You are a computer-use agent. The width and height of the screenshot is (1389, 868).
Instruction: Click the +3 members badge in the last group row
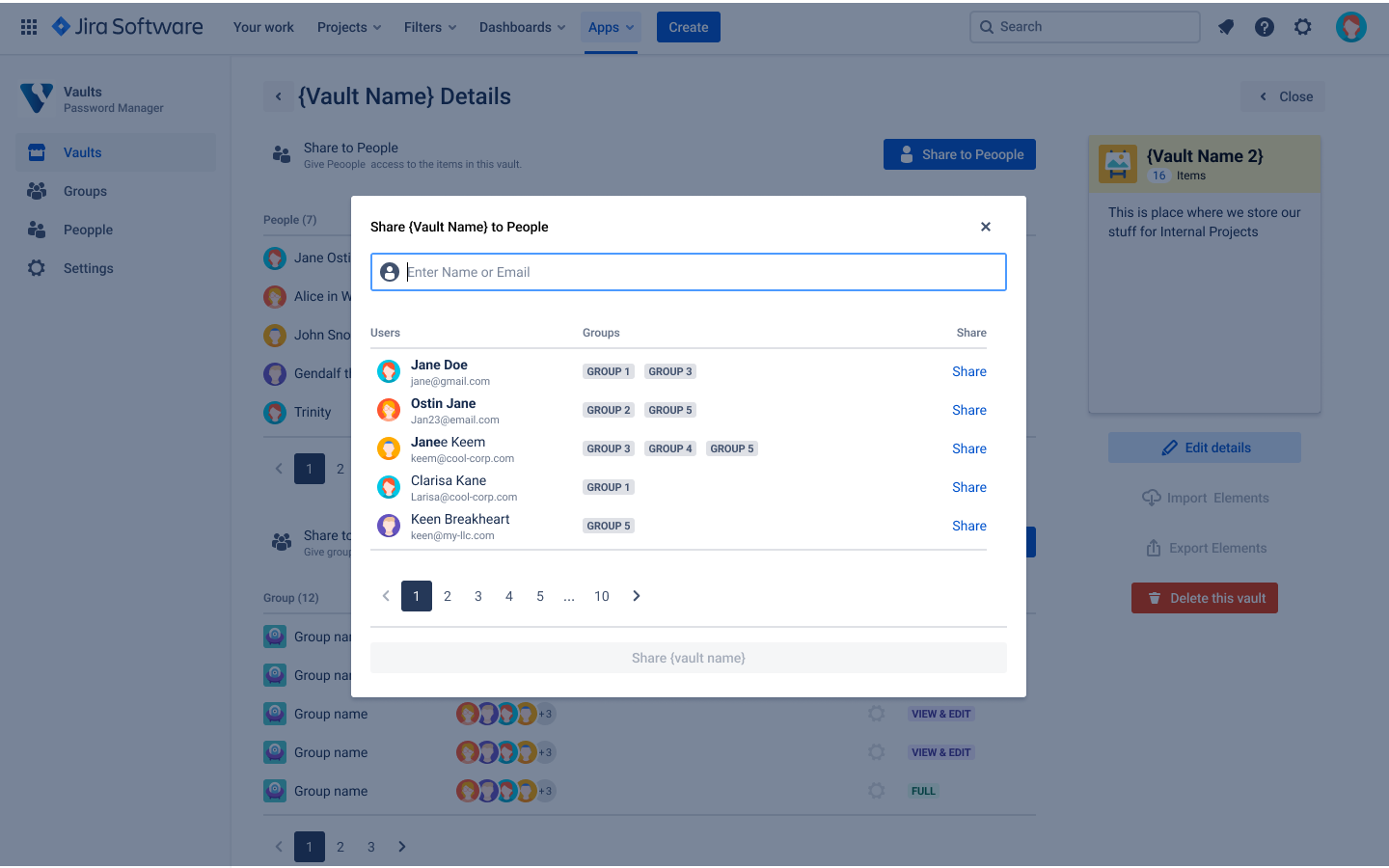click(546, 791)
